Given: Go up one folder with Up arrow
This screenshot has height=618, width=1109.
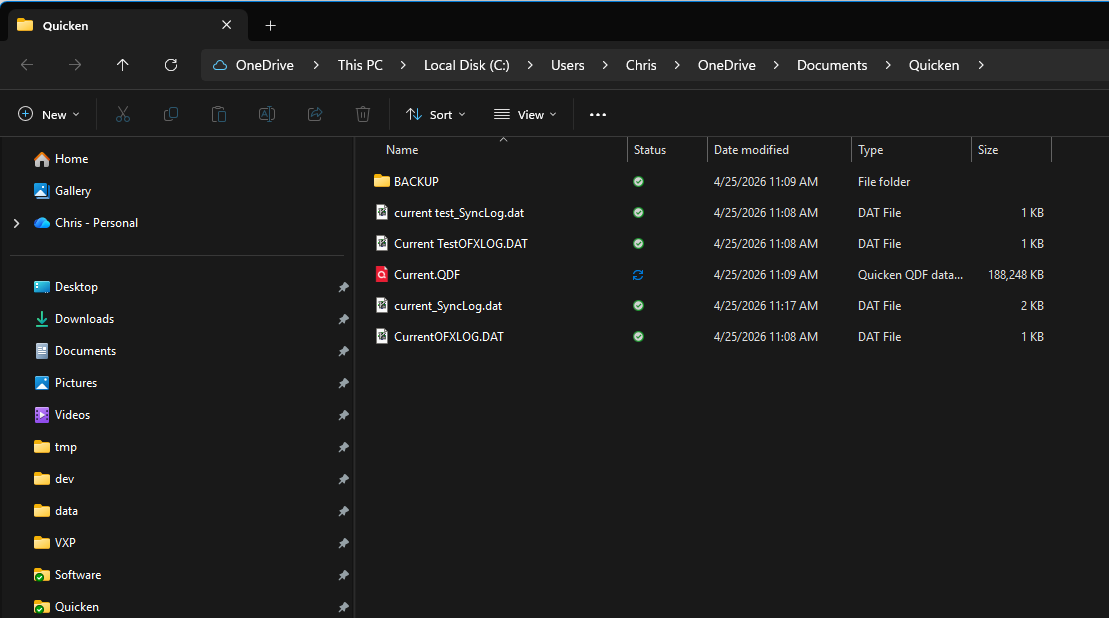Looking at the screenshot, I should click(x=123, y=65).
